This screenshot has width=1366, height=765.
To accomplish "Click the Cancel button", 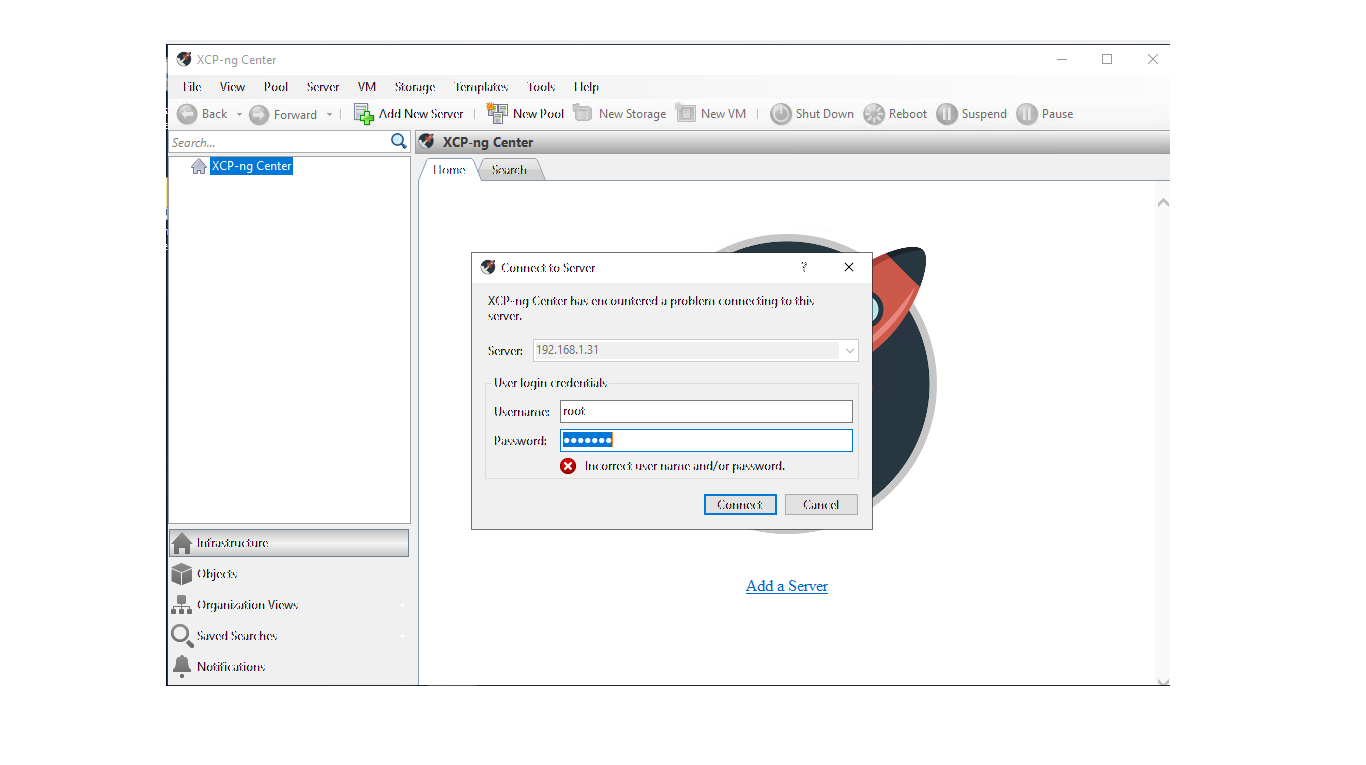I will click(821, 505).
